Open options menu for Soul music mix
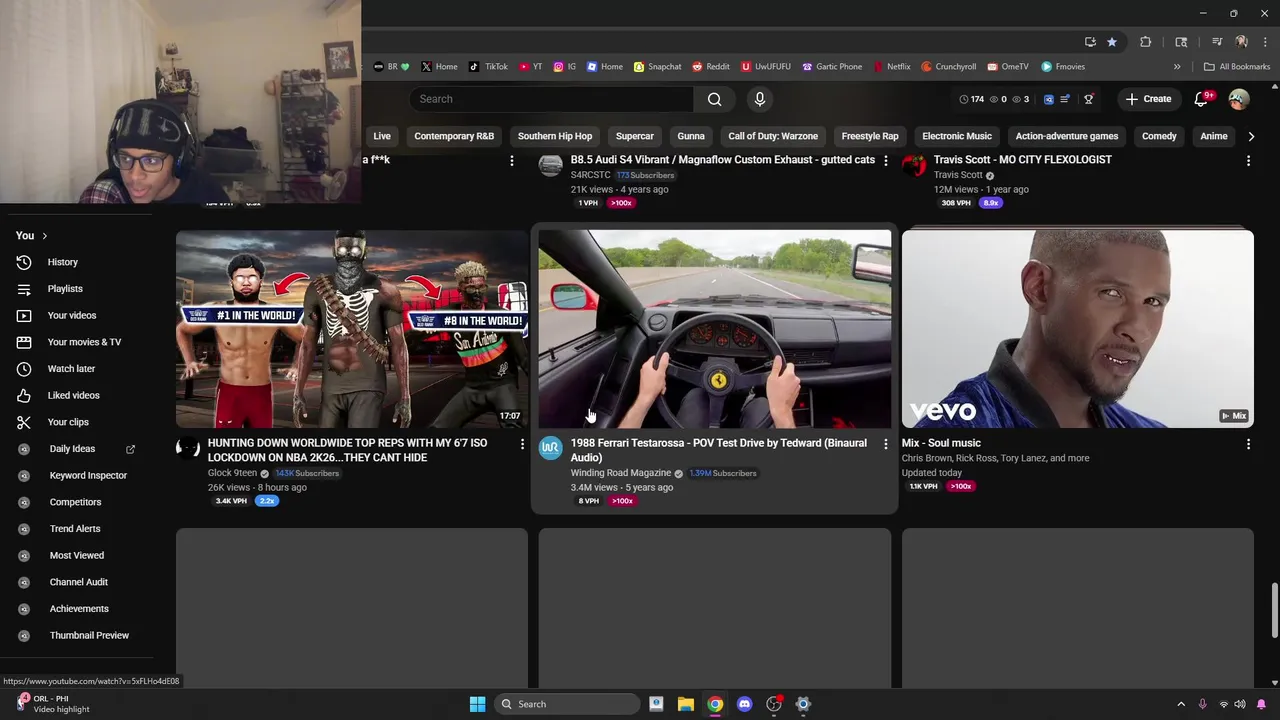 [1248, 443]
